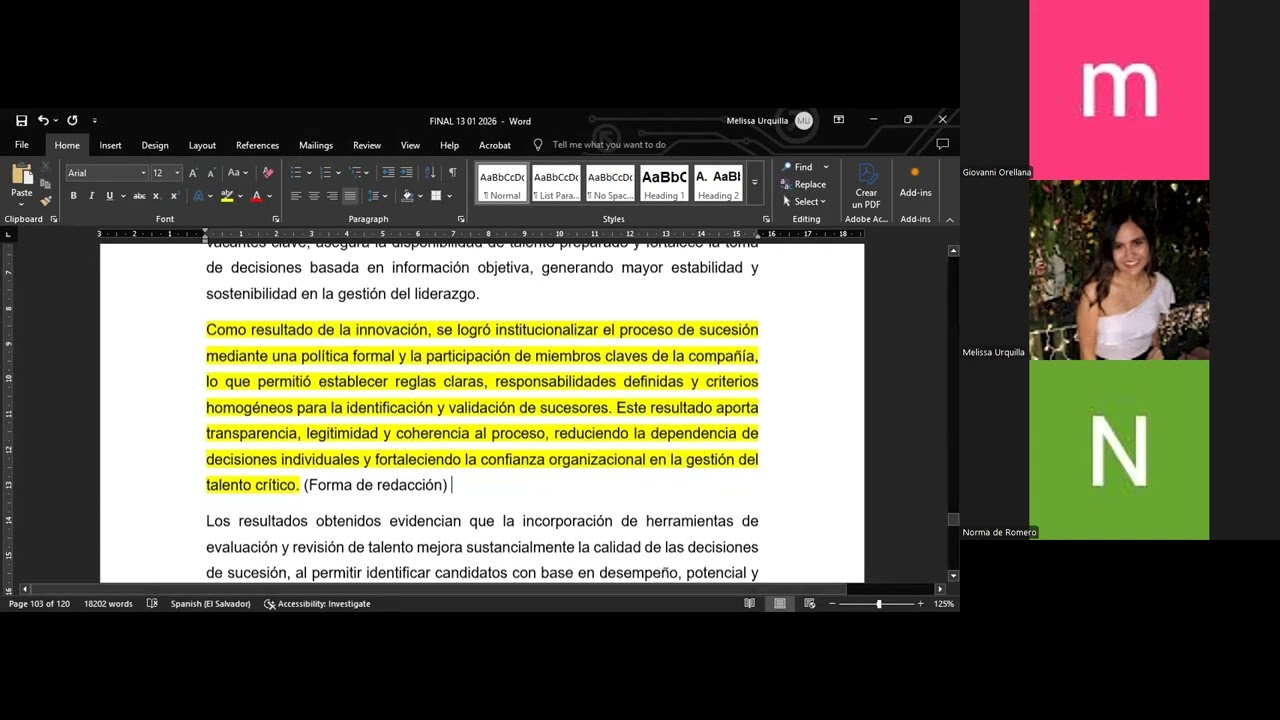Switch to the Design tab
This screenshot has width=1280, height=720.
point(155,145)
